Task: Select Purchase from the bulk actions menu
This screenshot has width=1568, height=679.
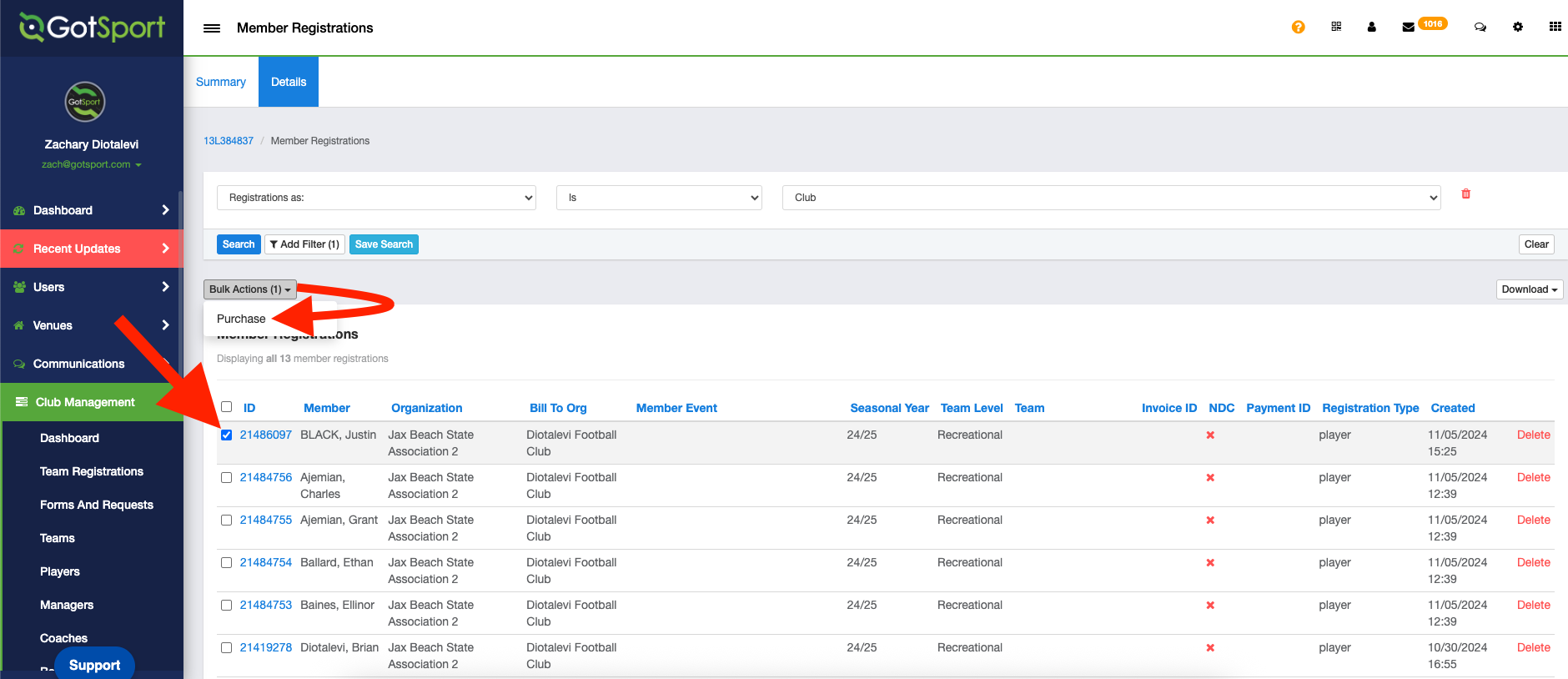Action: tap(241, 319)
